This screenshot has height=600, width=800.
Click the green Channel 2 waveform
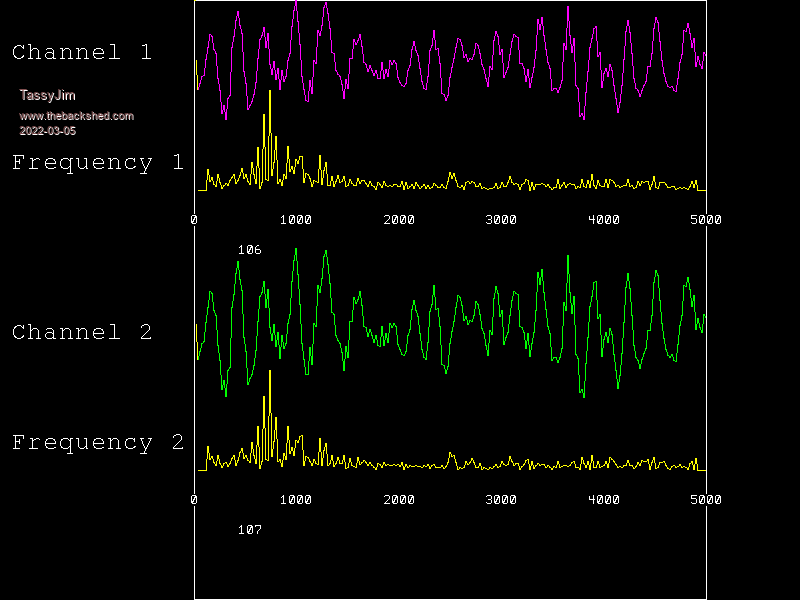[296, 252]
